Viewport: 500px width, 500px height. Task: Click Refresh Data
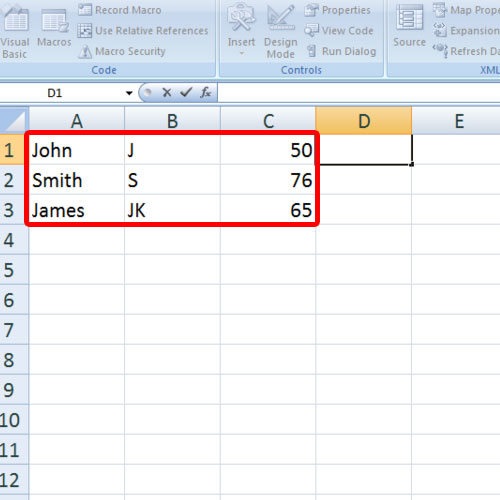[466, 52]
